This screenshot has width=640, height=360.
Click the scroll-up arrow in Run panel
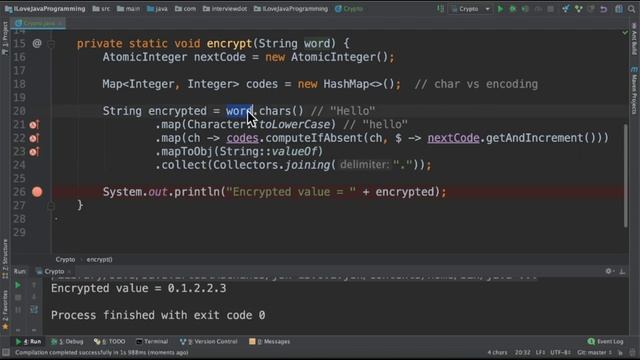[x=34, y=285]
